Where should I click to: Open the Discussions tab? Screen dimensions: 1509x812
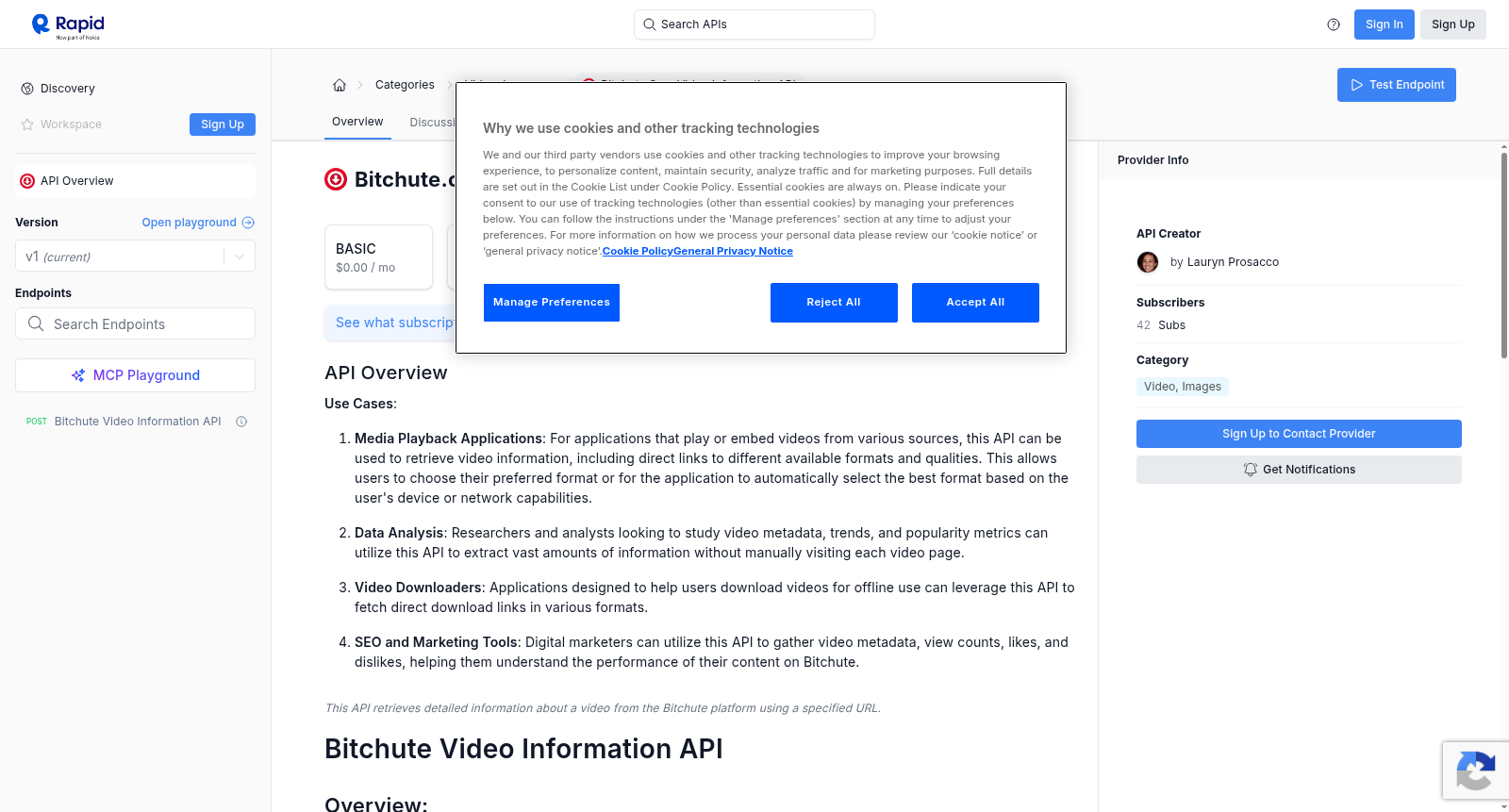[x=432, y=123]
